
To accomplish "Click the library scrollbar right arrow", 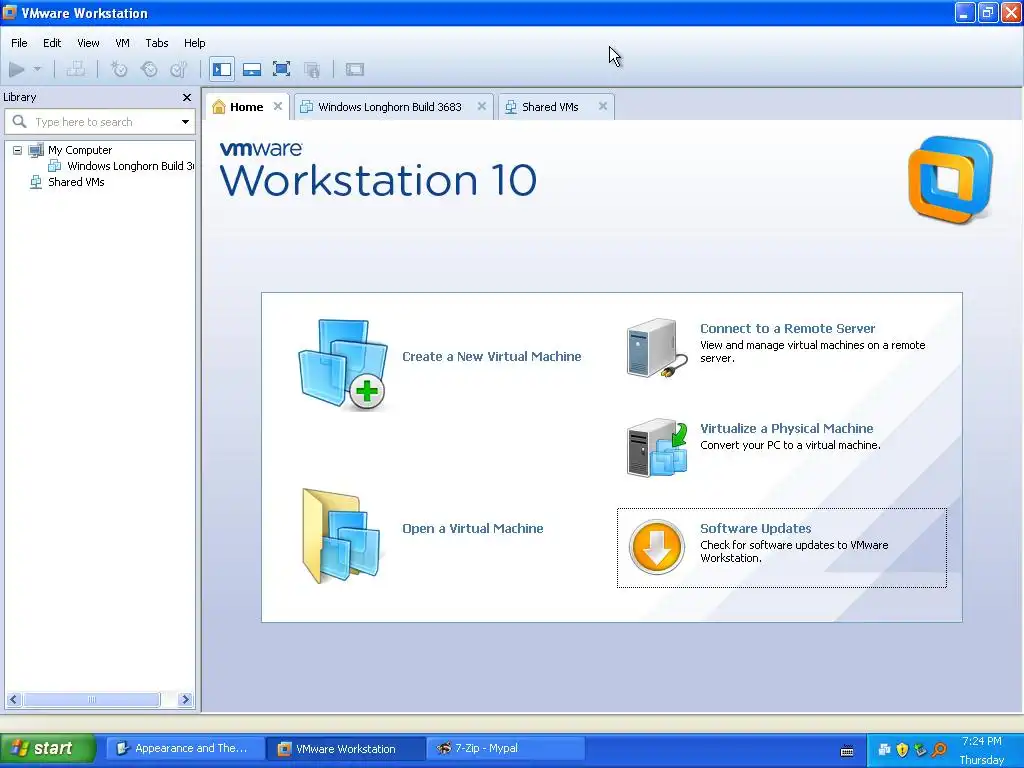I will (x=185, y=699).
